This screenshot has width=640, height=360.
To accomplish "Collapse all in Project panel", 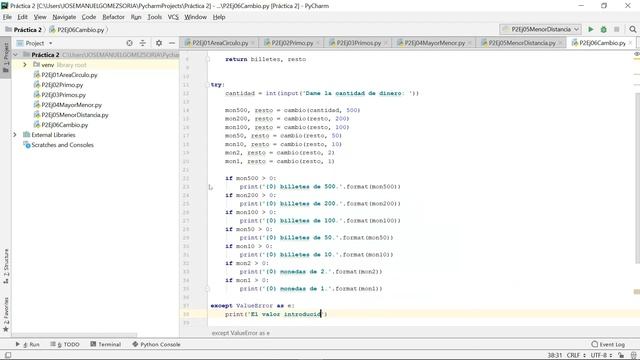I will pos(142,43).
